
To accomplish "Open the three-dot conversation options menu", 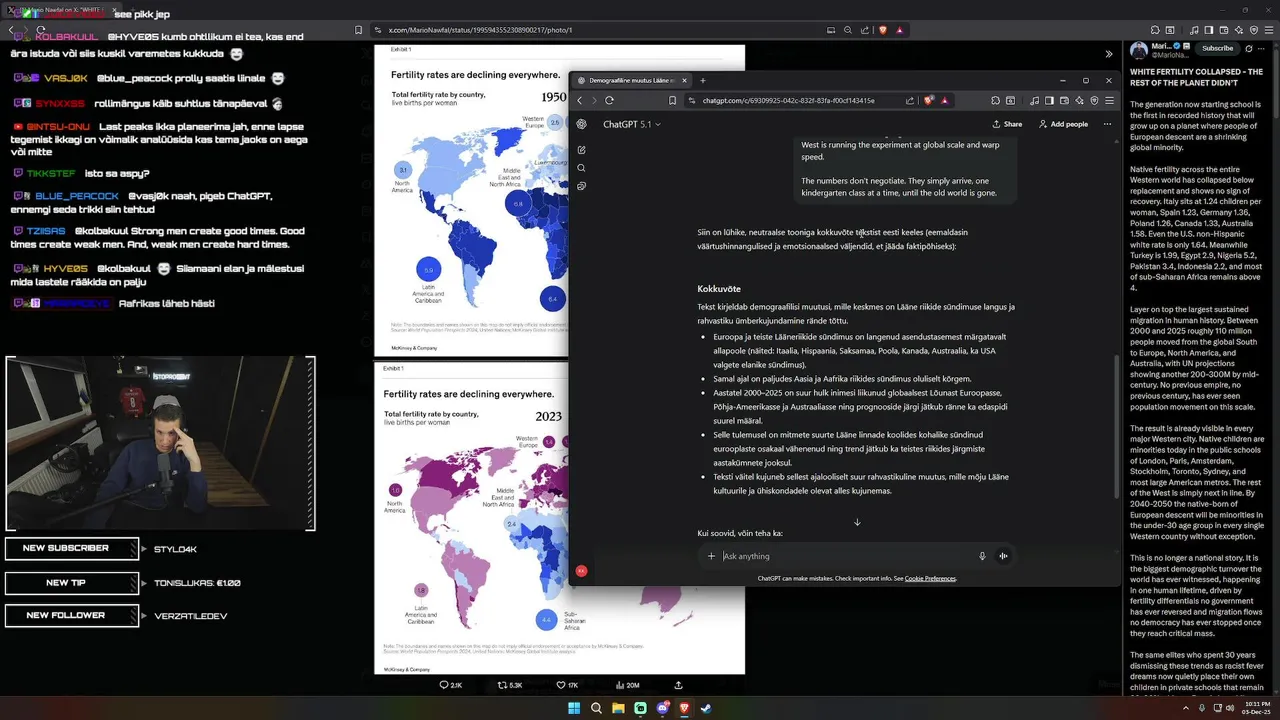I will [x=1107, y=124].
